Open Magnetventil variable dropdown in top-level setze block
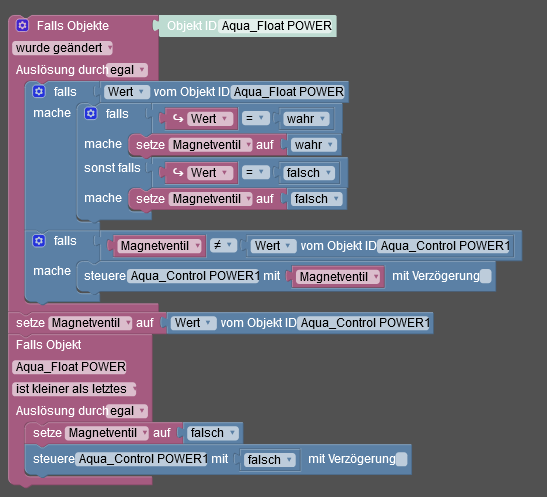The image size is (547, 497). tap(90, 323)
